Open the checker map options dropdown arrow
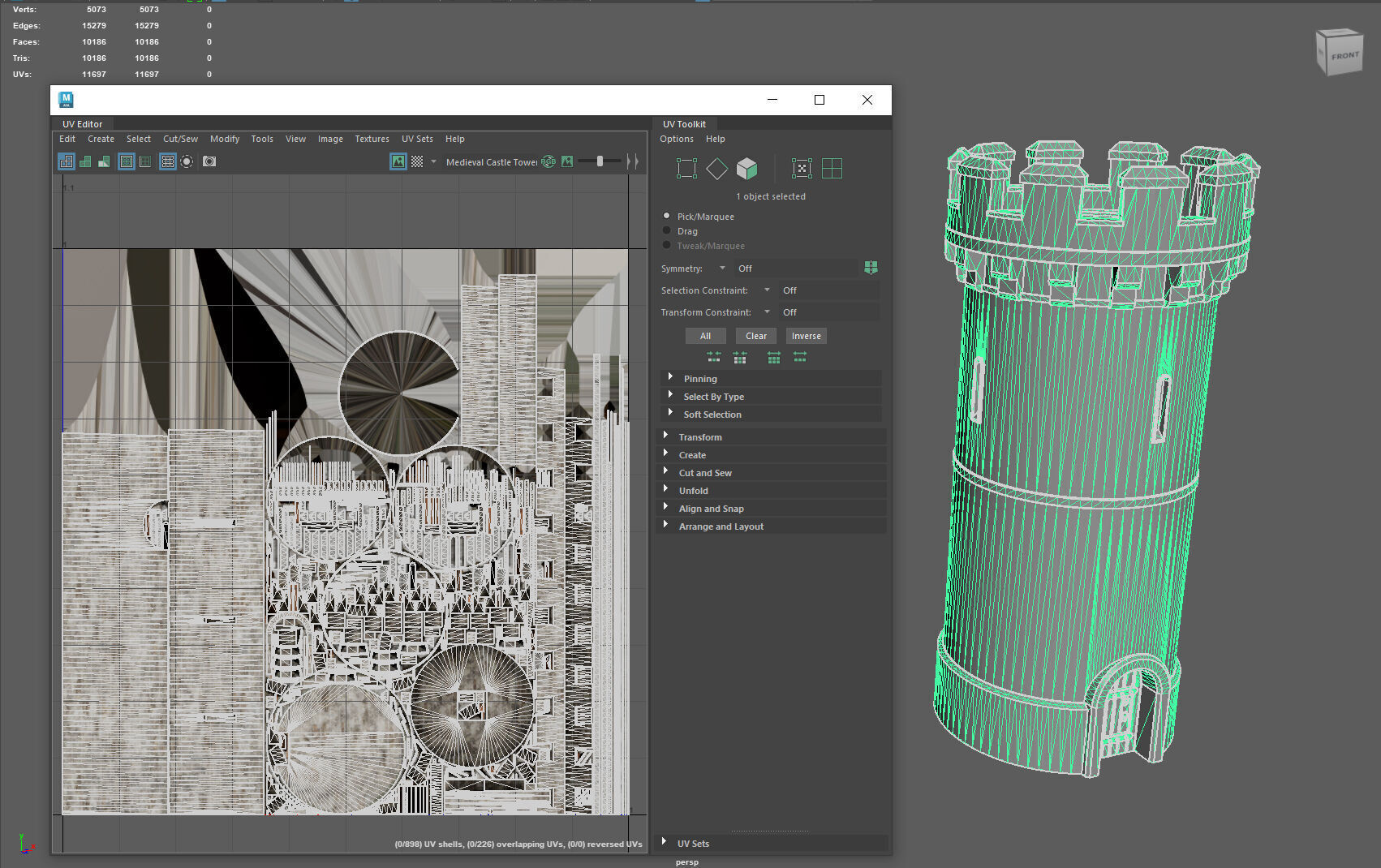The image size is (1381, 868). 433,161
